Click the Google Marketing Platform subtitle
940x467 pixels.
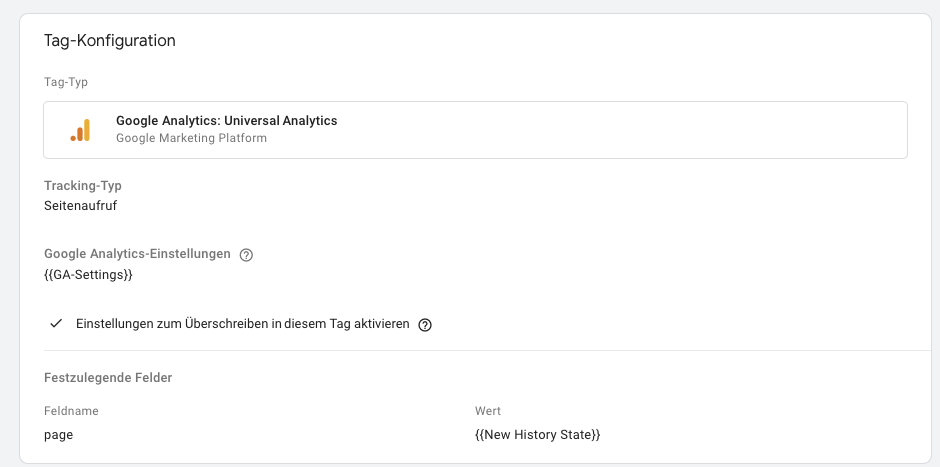[x=191, y=138]
